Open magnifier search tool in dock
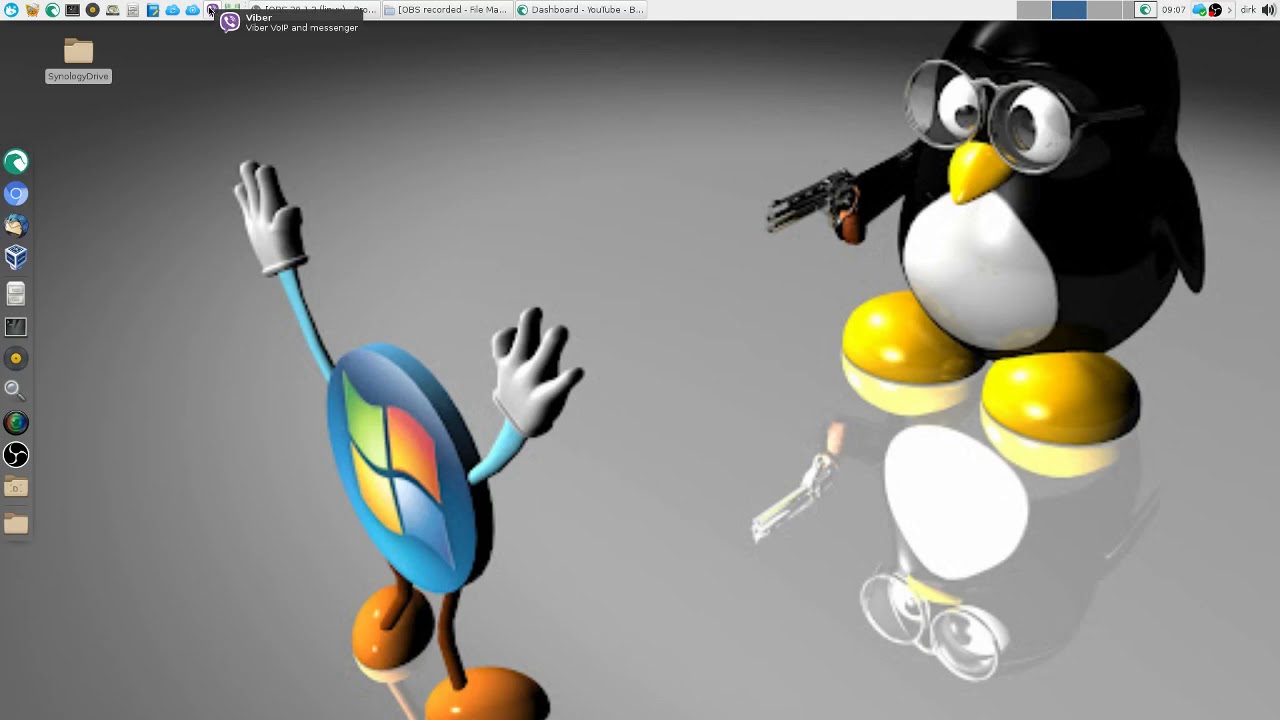This screenshot has width=1280, height=720. click(x=16, y=390)
